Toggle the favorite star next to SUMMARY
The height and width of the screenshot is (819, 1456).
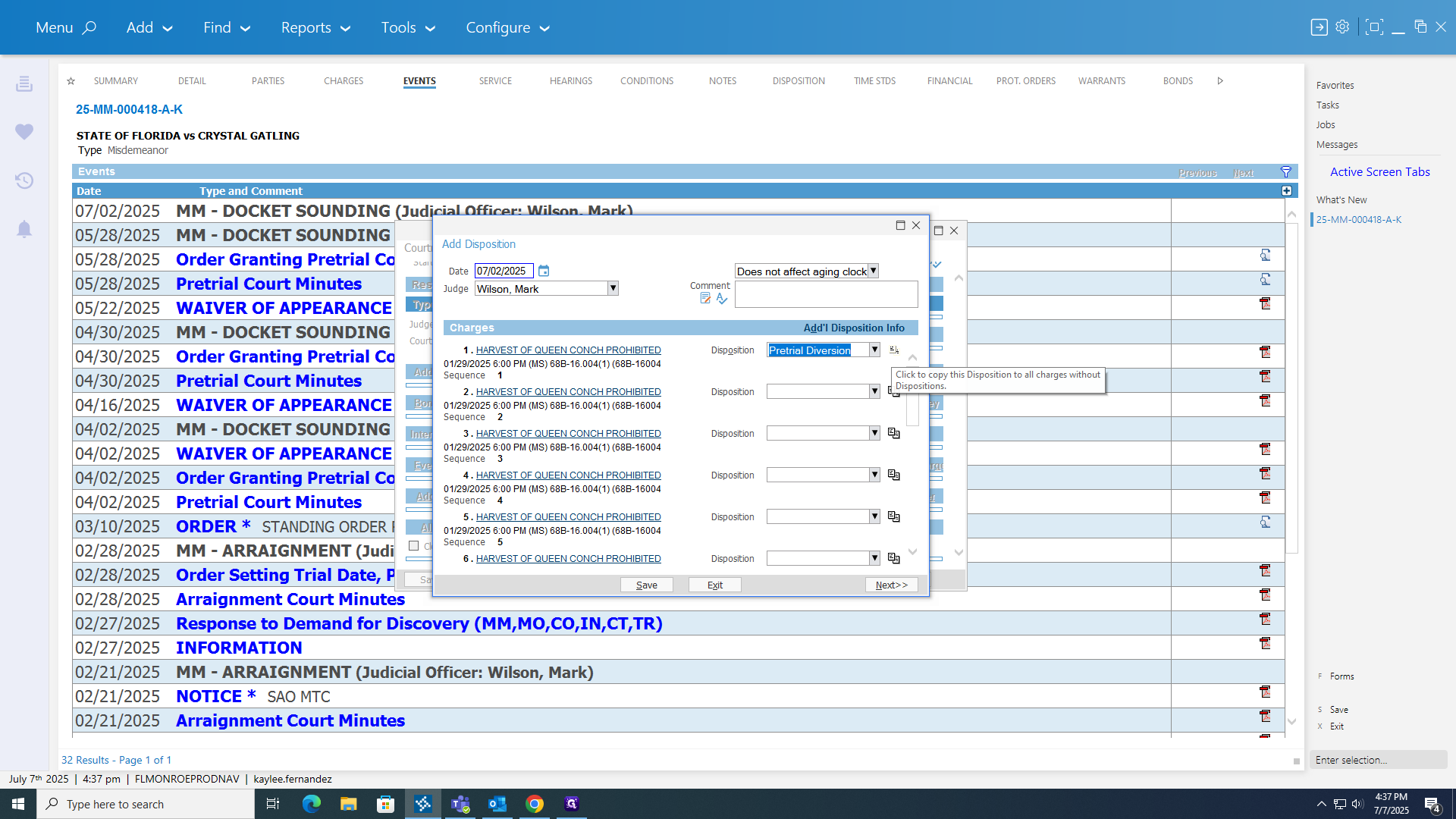coord(71,81)
